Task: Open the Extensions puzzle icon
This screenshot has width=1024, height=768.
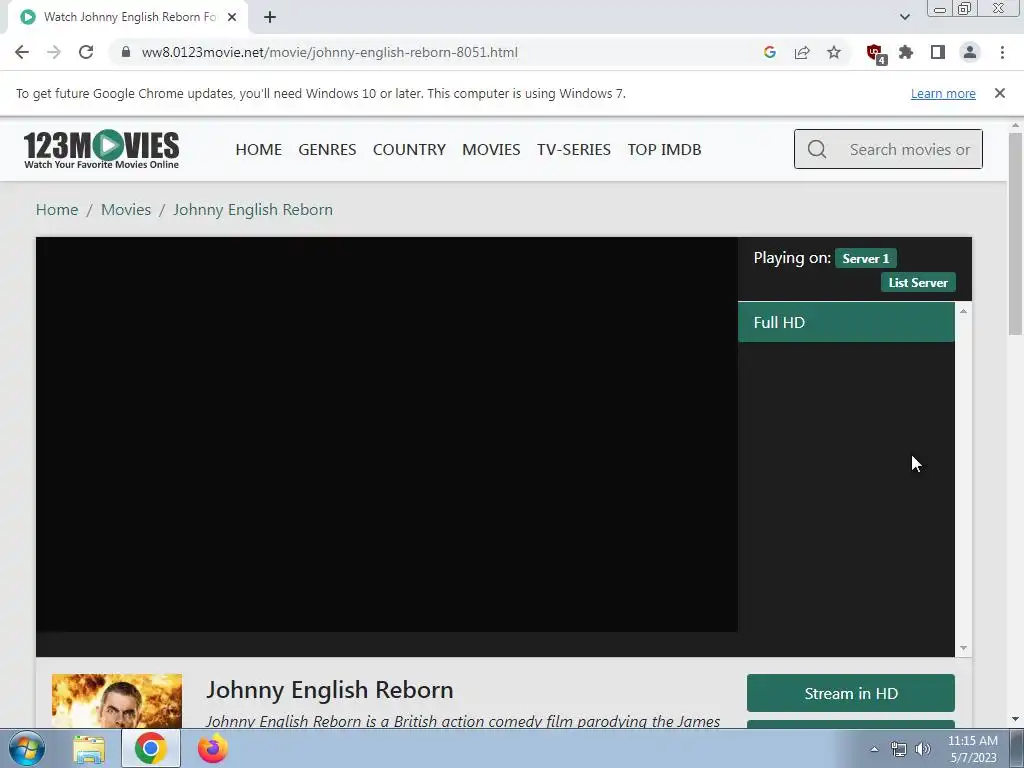Action: click(x=906, y=52)
